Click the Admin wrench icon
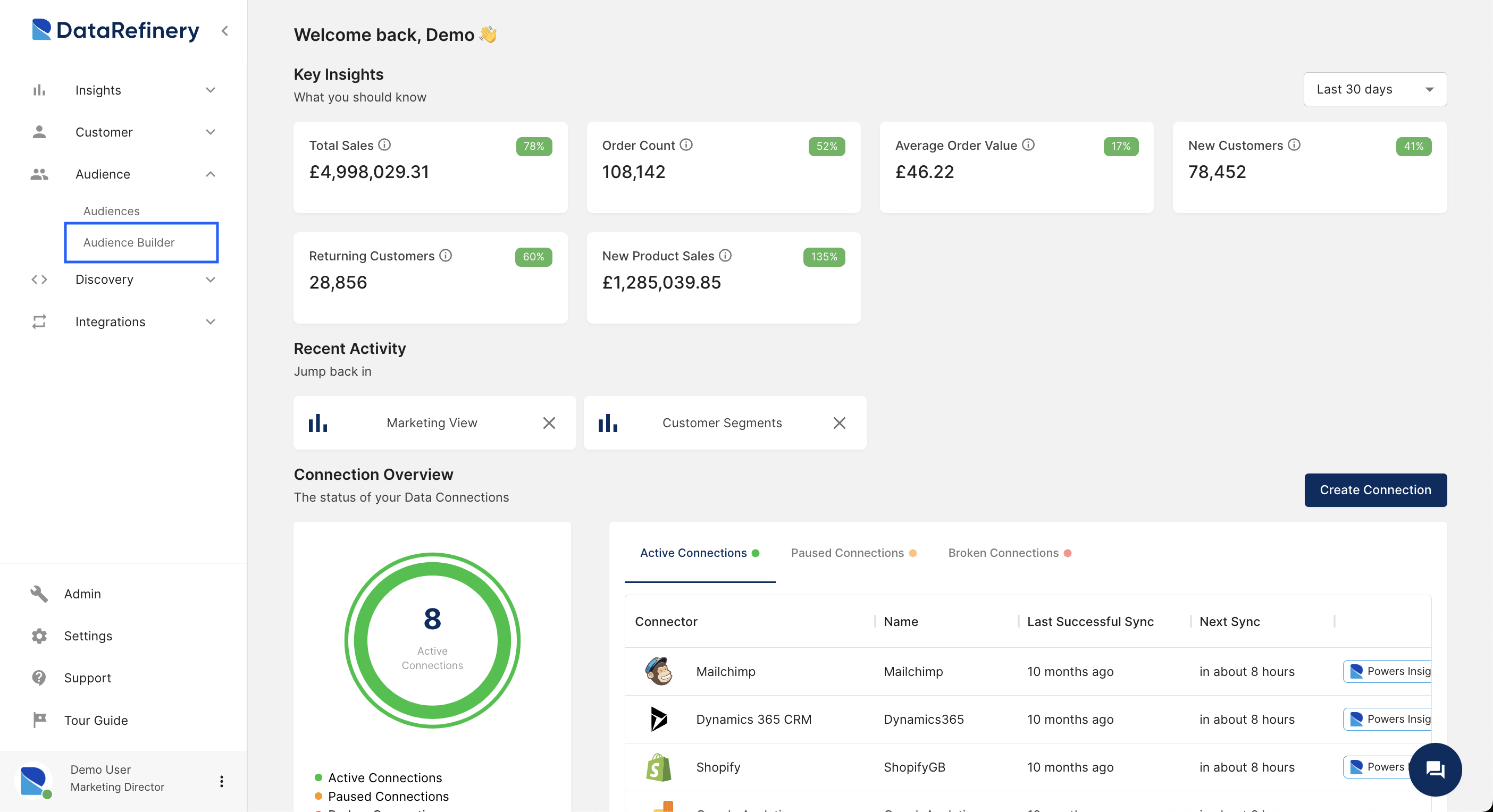Image resolution: width=1493 pixels, height=812 pixels. click(x=39, y=594)
